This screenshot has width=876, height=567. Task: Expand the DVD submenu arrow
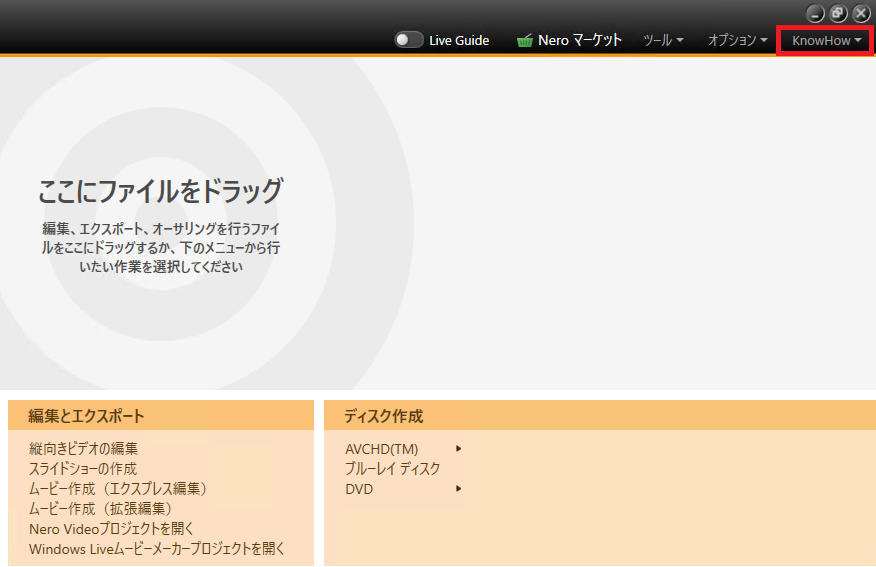[x=458, y=489]
